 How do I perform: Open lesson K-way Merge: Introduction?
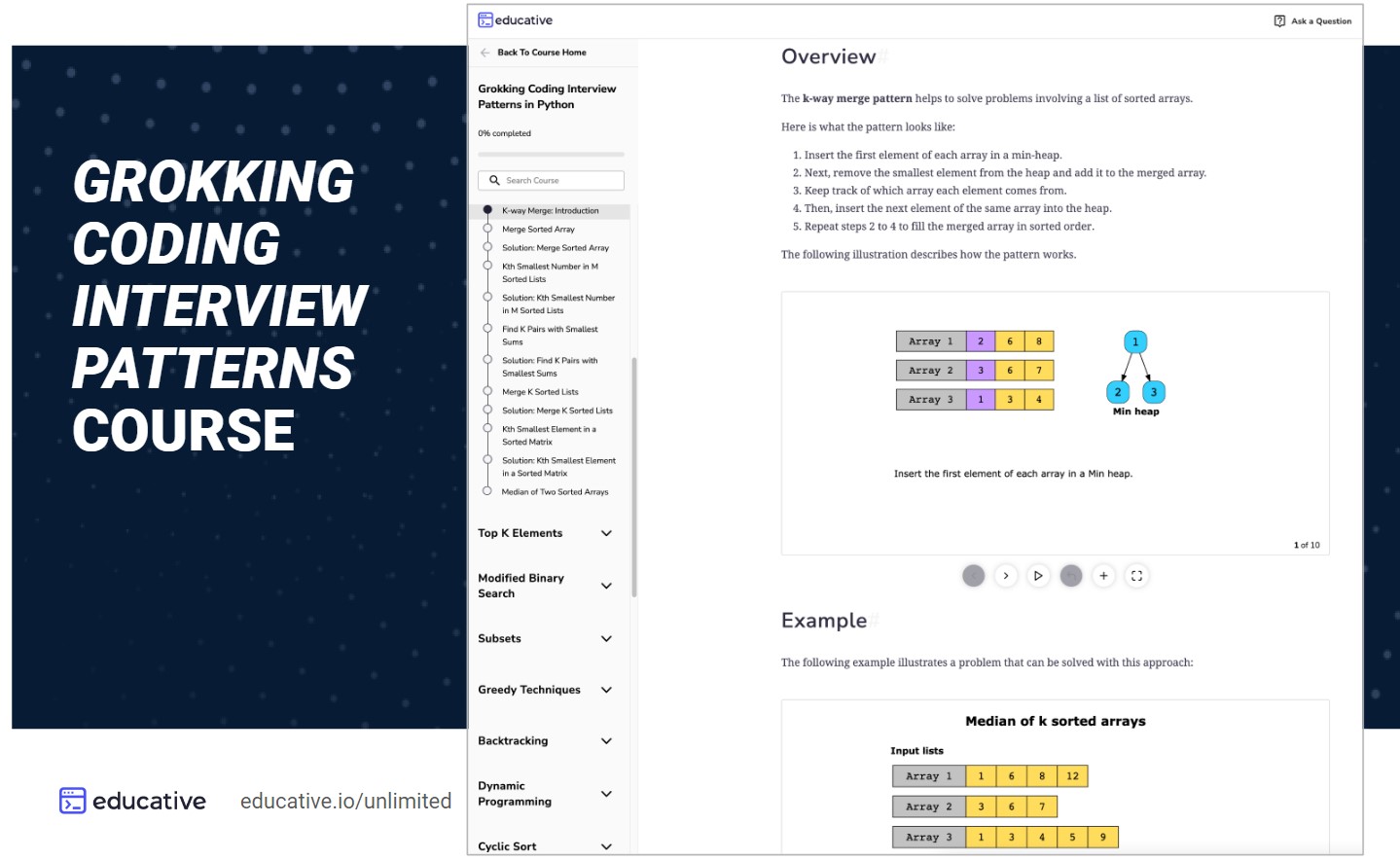[x=551, y=210]
